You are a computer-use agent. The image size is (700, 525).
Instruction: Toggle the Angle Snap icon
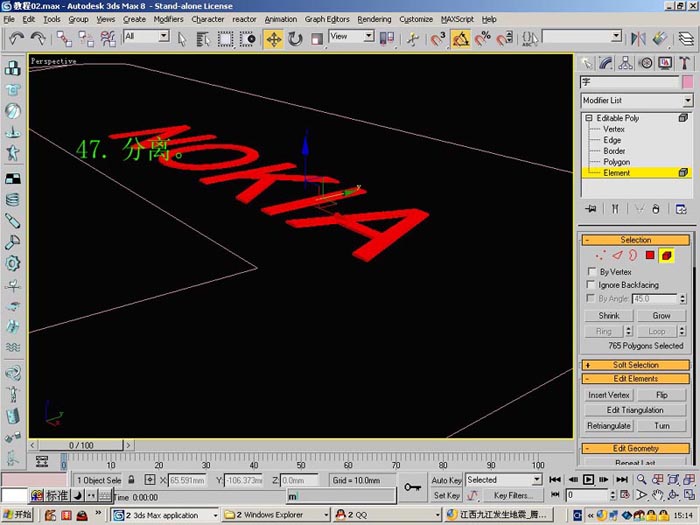pos(460,39)
